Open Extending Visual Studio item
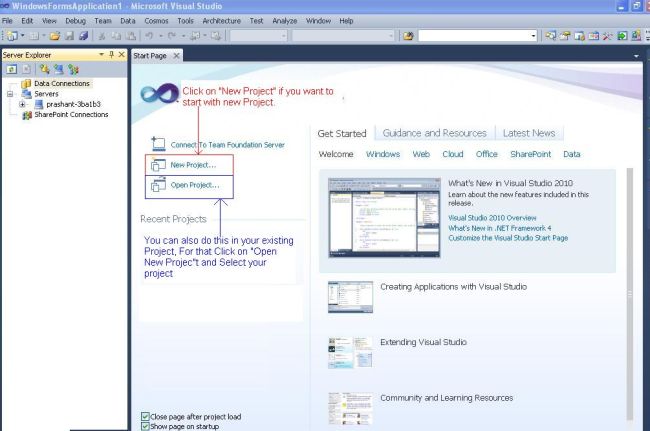Image resolution: width=650 pixels, height=431 pixels. pyautogui.click(x=423, y=342)
